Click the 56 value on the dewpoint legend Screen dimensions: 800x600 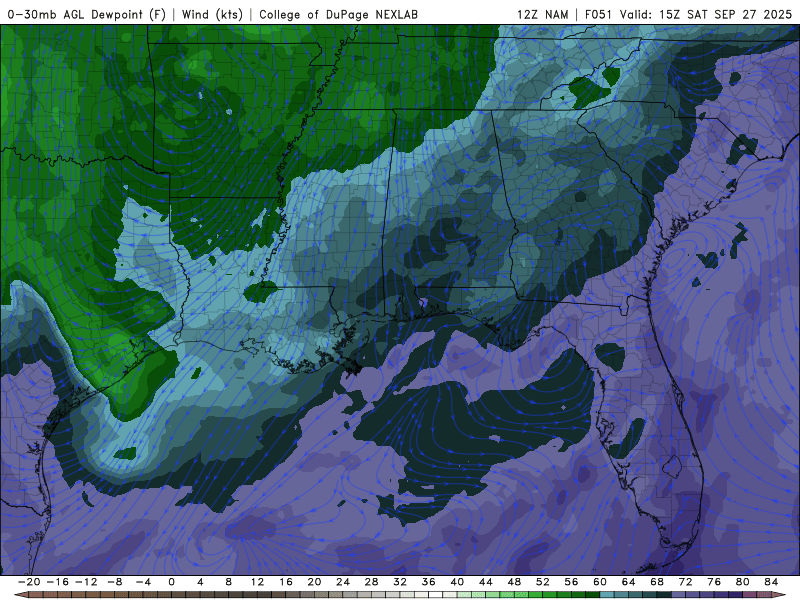pos(571,582)
